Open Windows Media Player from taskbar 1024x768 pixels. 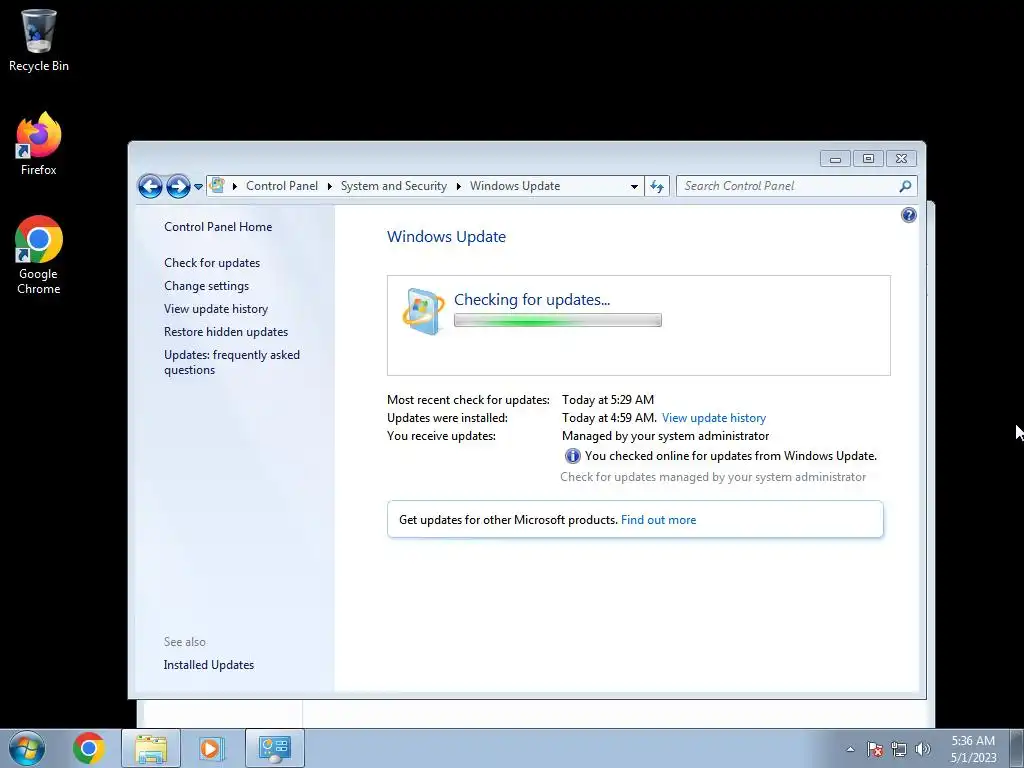point(211,748)
